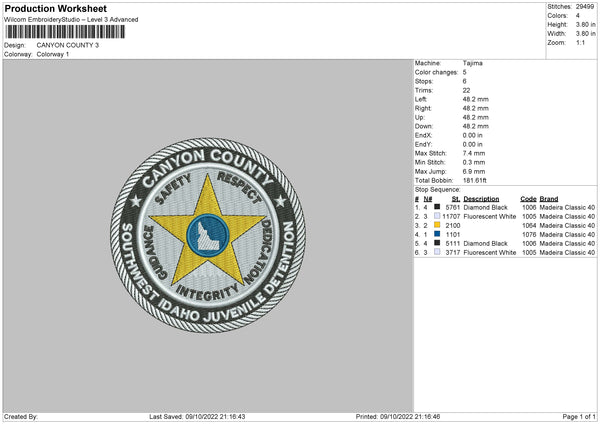600x424 pixels.
Task: Click 'Diamond Black' in the 5111-stitch row
Action: point(486,243)
